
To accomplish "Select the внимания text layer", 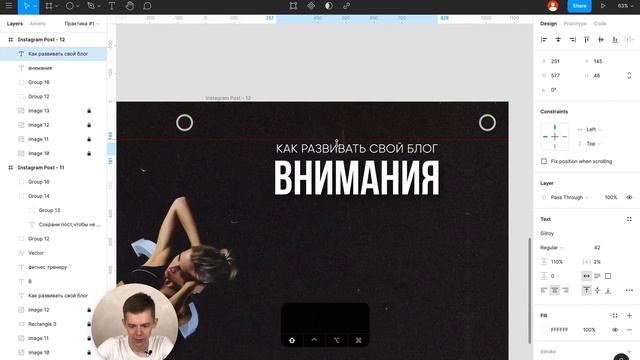I will 40,68.
